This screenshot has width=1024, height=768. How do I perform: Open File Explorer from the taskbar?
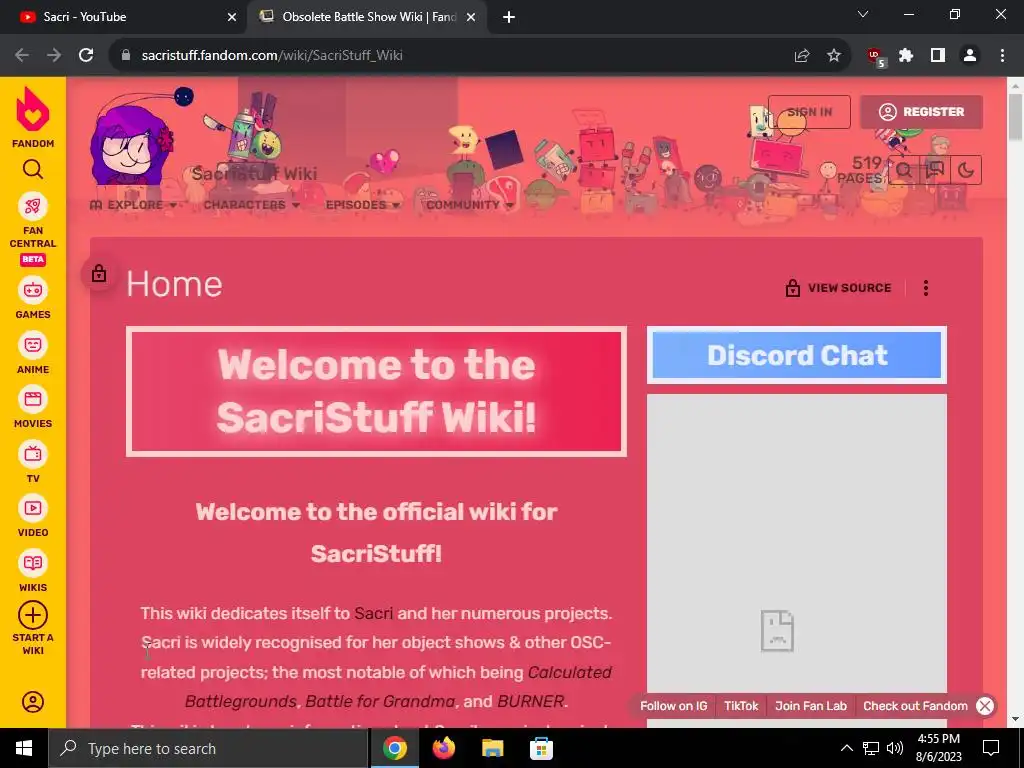click(x=493, y=748)
